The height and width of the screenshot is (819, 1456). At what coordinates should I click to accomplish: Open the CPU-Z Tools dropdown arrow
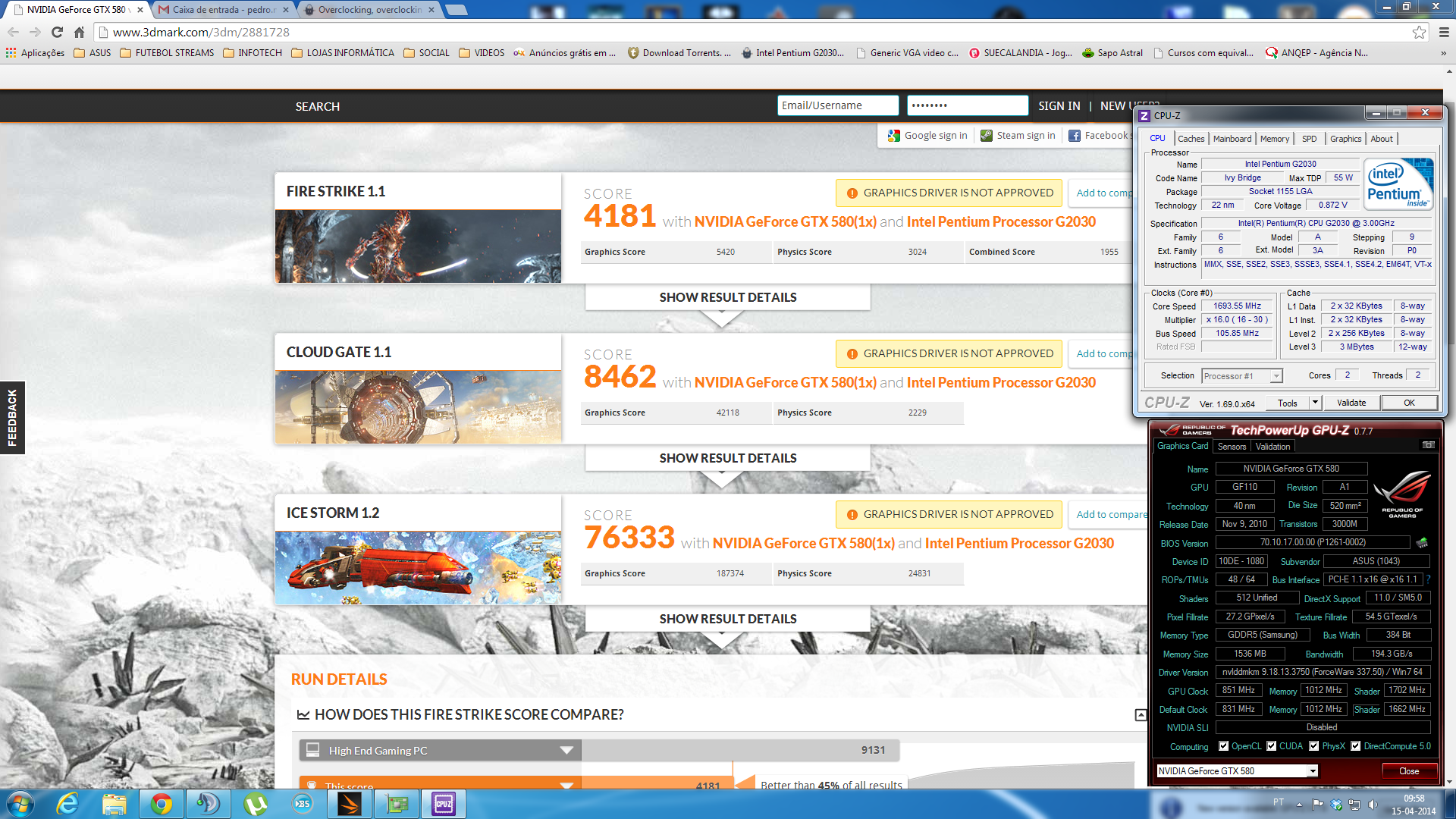click(1315, 403)
